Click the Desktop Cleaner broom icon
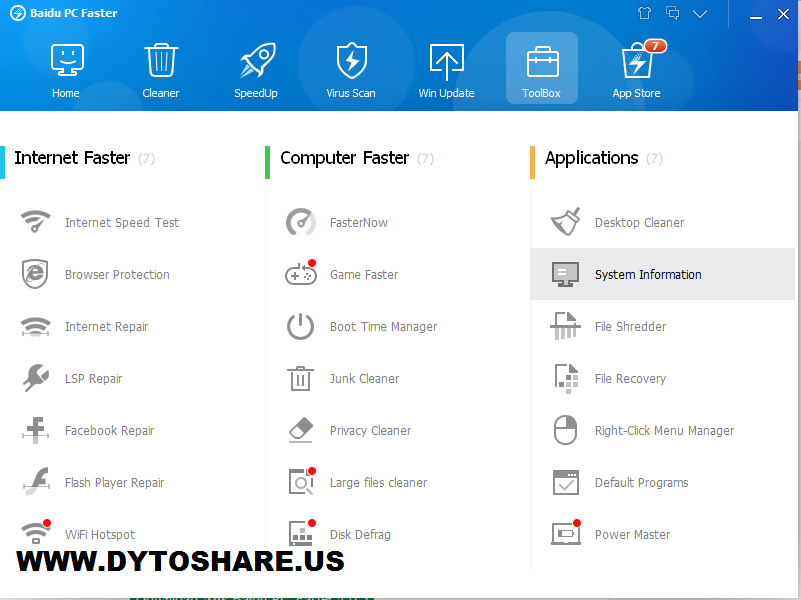The height and width of the screenshot is (600, 801). tap(566, 222)
